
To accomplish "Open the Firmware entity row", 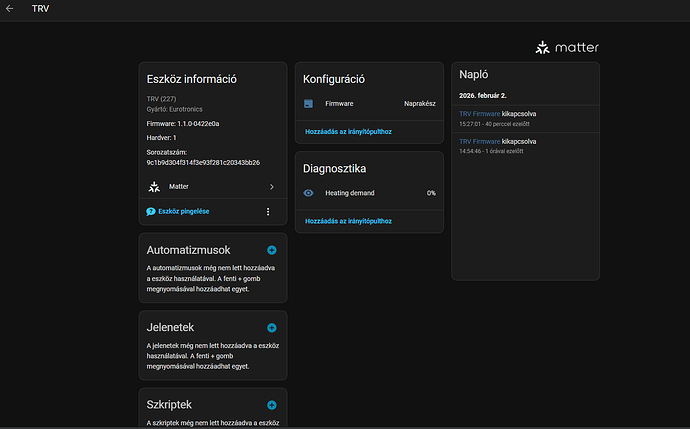I will tap(340, 103).
